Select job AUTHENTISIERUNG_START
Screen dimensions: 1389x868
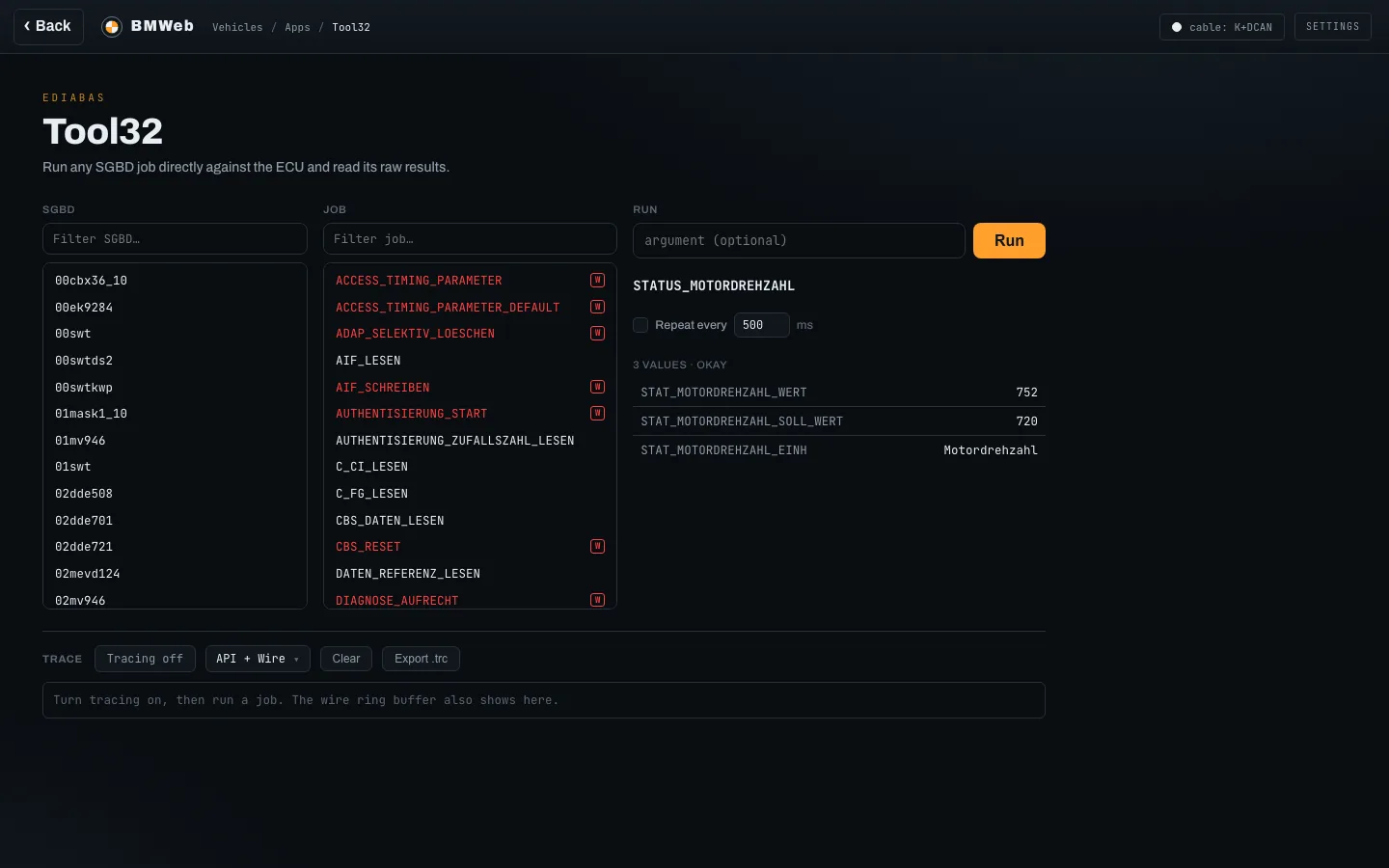tap(470, 413)
